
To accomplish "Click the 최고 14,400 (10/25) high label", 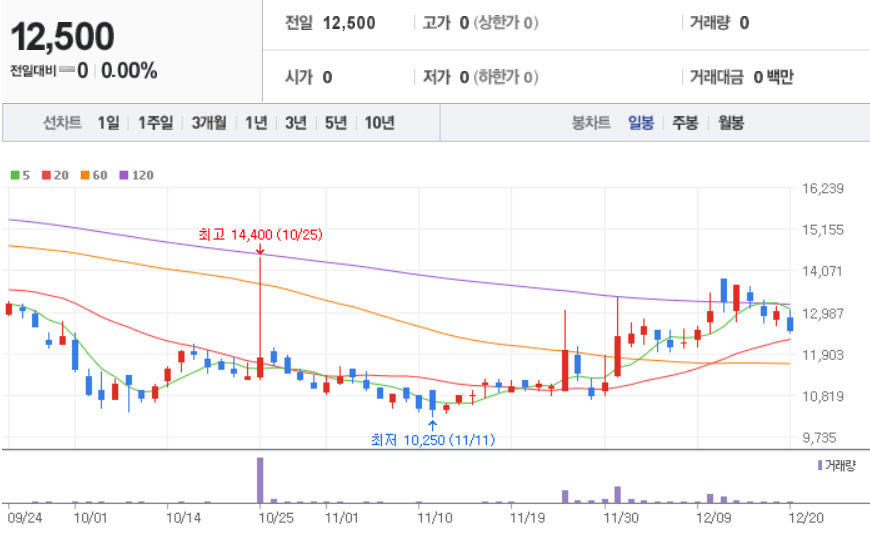I will 260,235.
